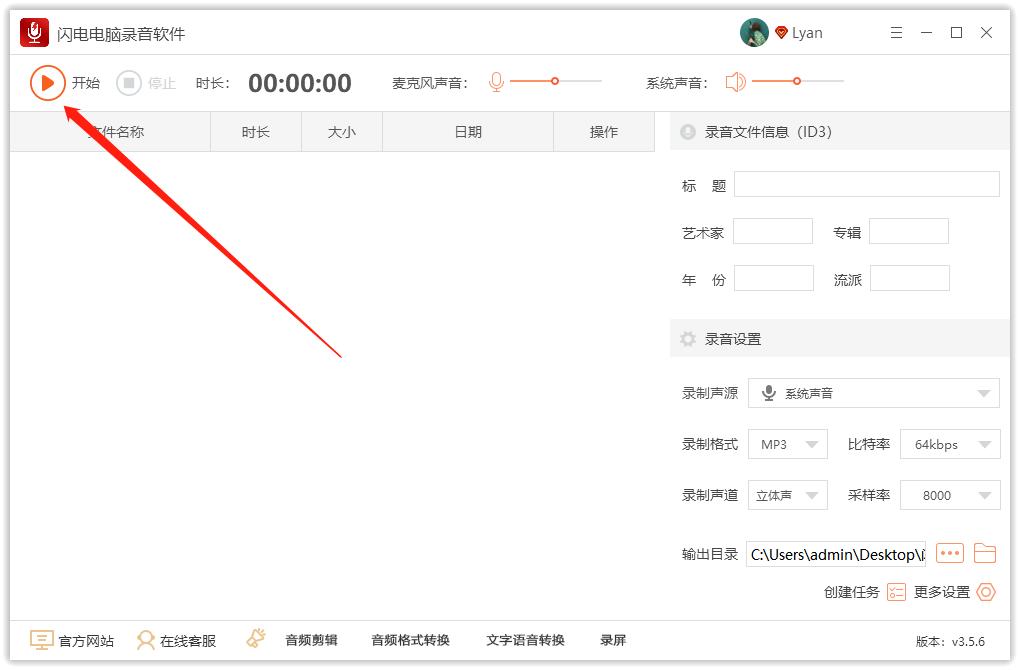1020x670 pixels.
Task: Click the microphone icon beside 麦克风声音
Action: (x=496, y=83)
